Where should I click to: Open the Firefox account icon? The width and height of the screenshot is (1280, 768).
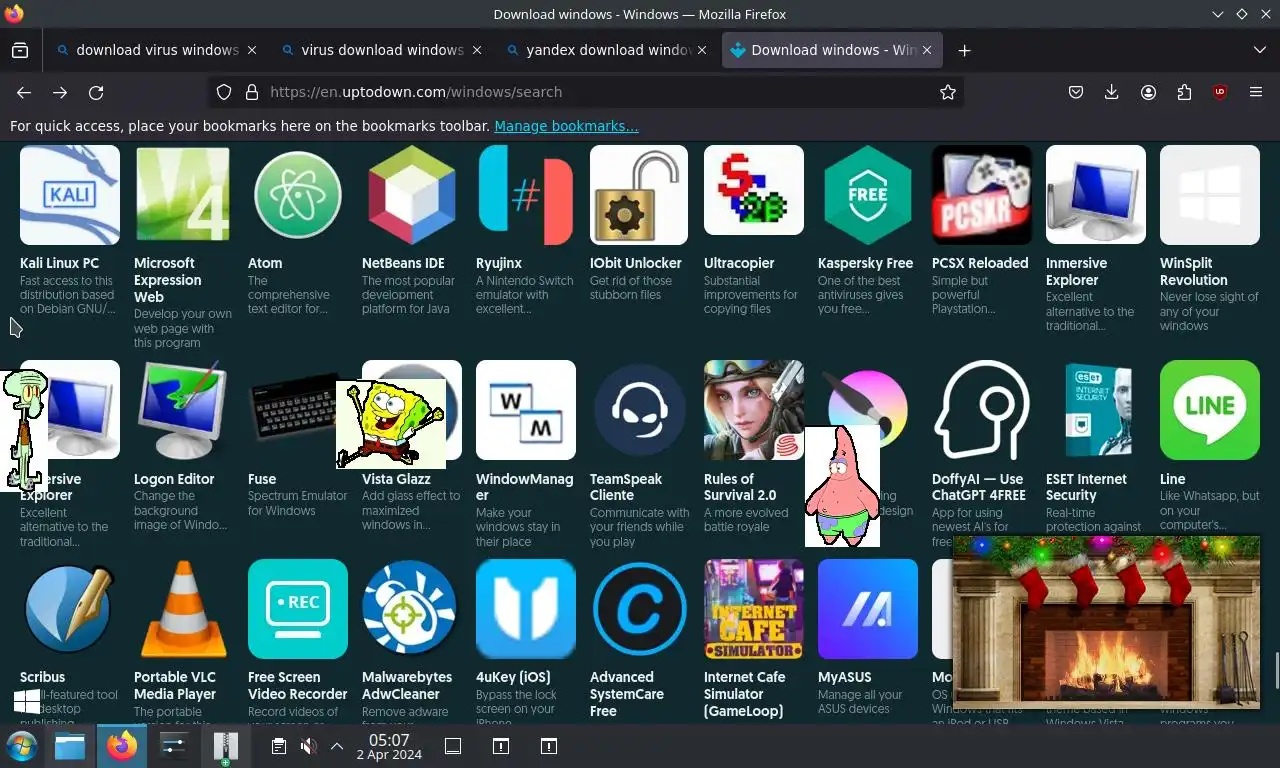[1148, 92]
